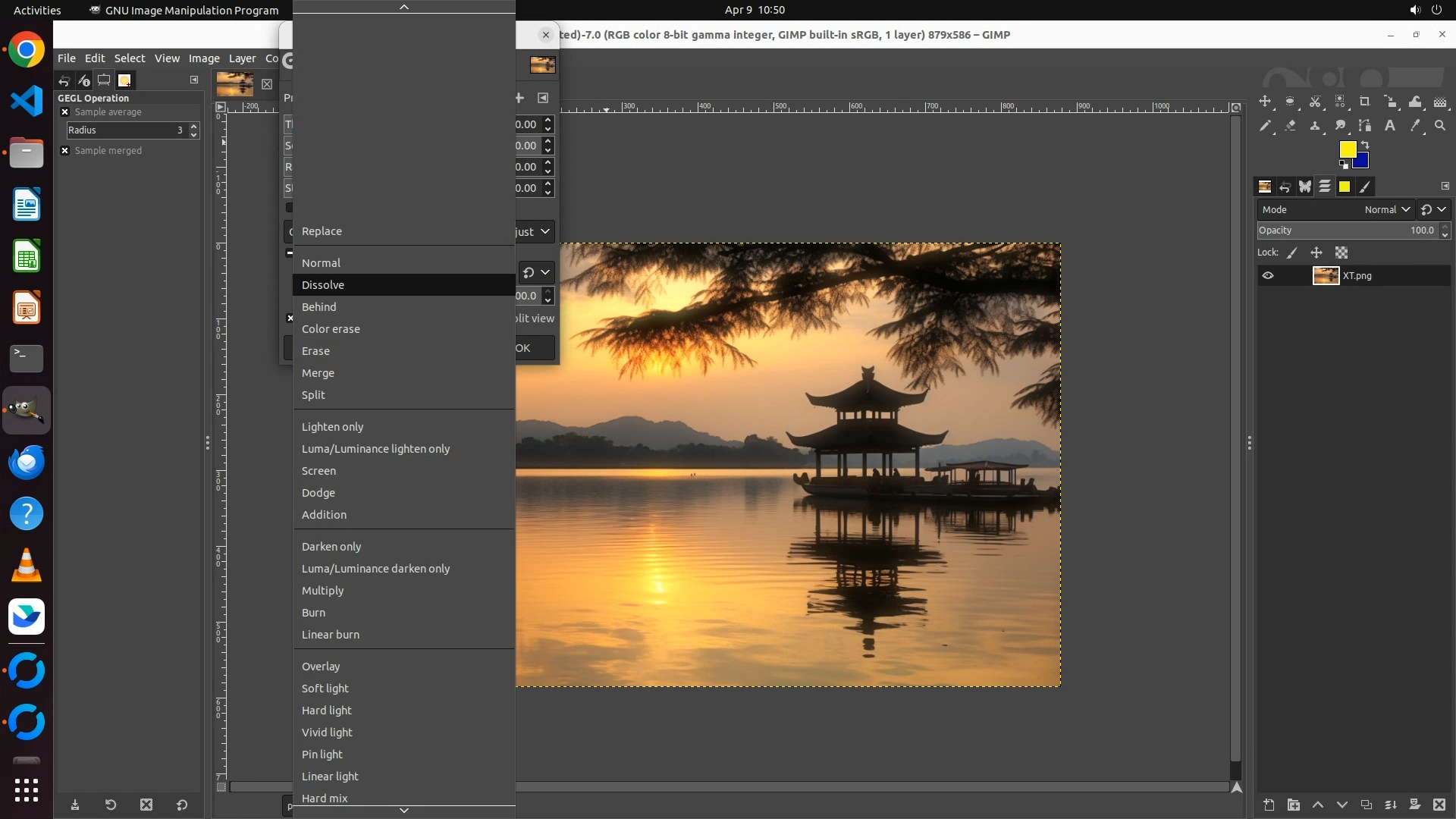This screenshot has height=819, width=1456.
Task: Select the Text tool
Action: tap(1390, 126)
